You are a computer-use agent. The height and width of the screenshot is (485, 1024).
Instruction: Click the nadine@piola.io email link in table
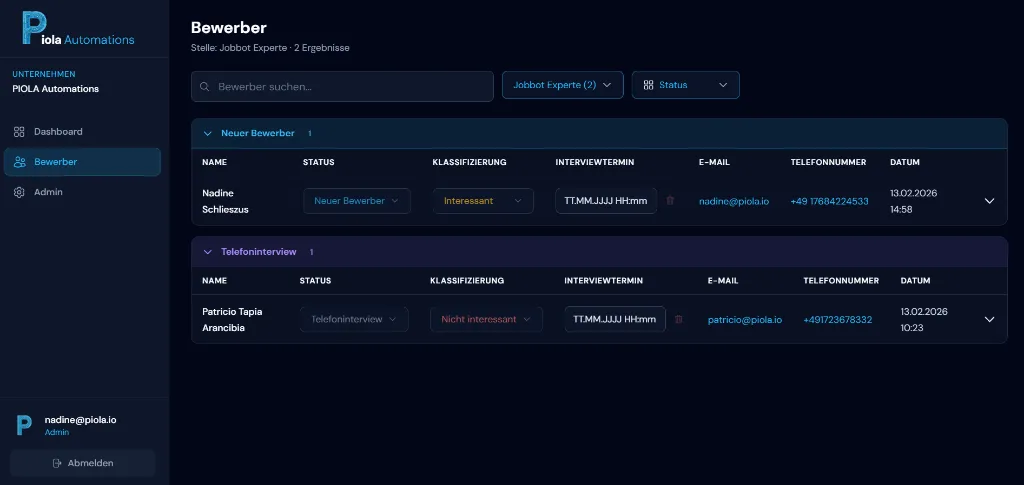click(733, 201)
